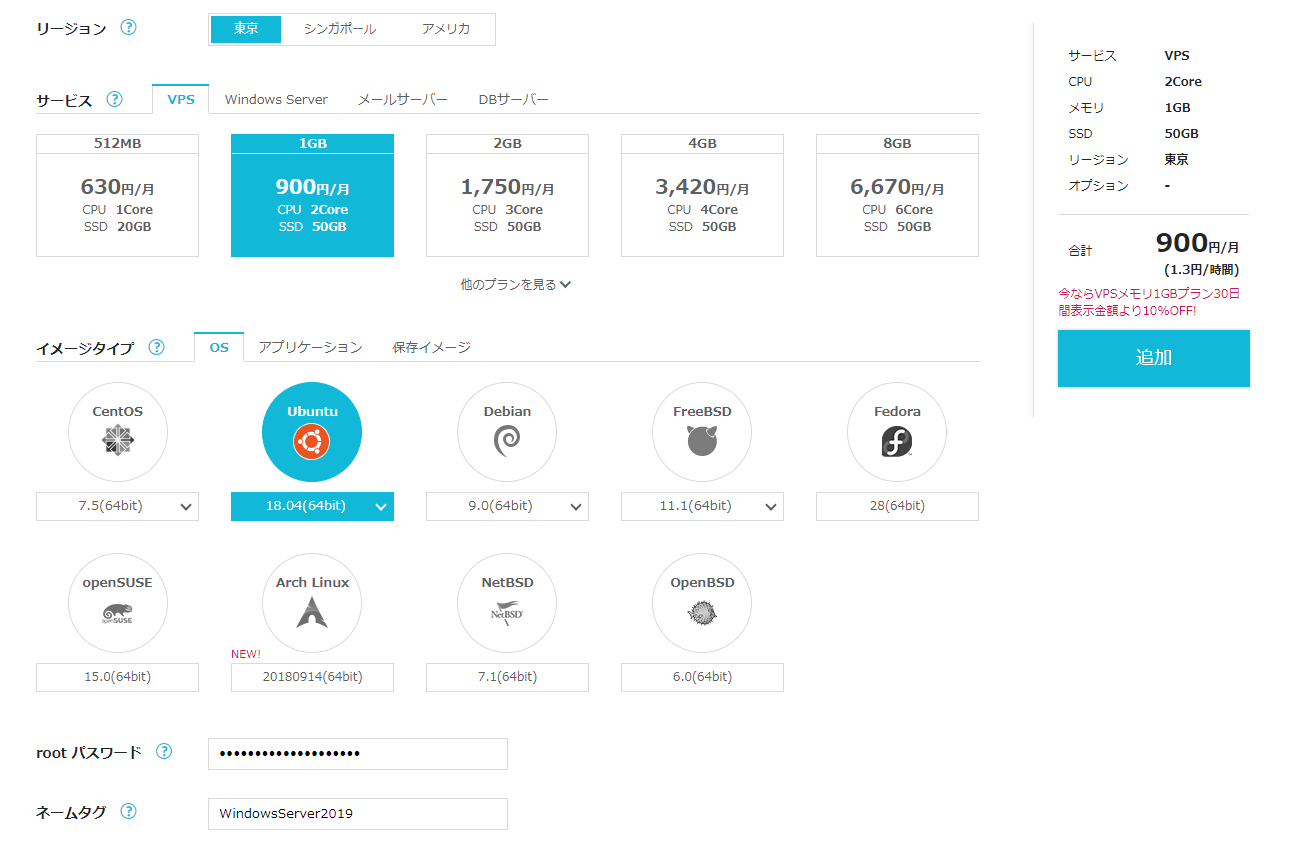
Task: Select the openSUSE chameleon icon
Action: point(118,612)
